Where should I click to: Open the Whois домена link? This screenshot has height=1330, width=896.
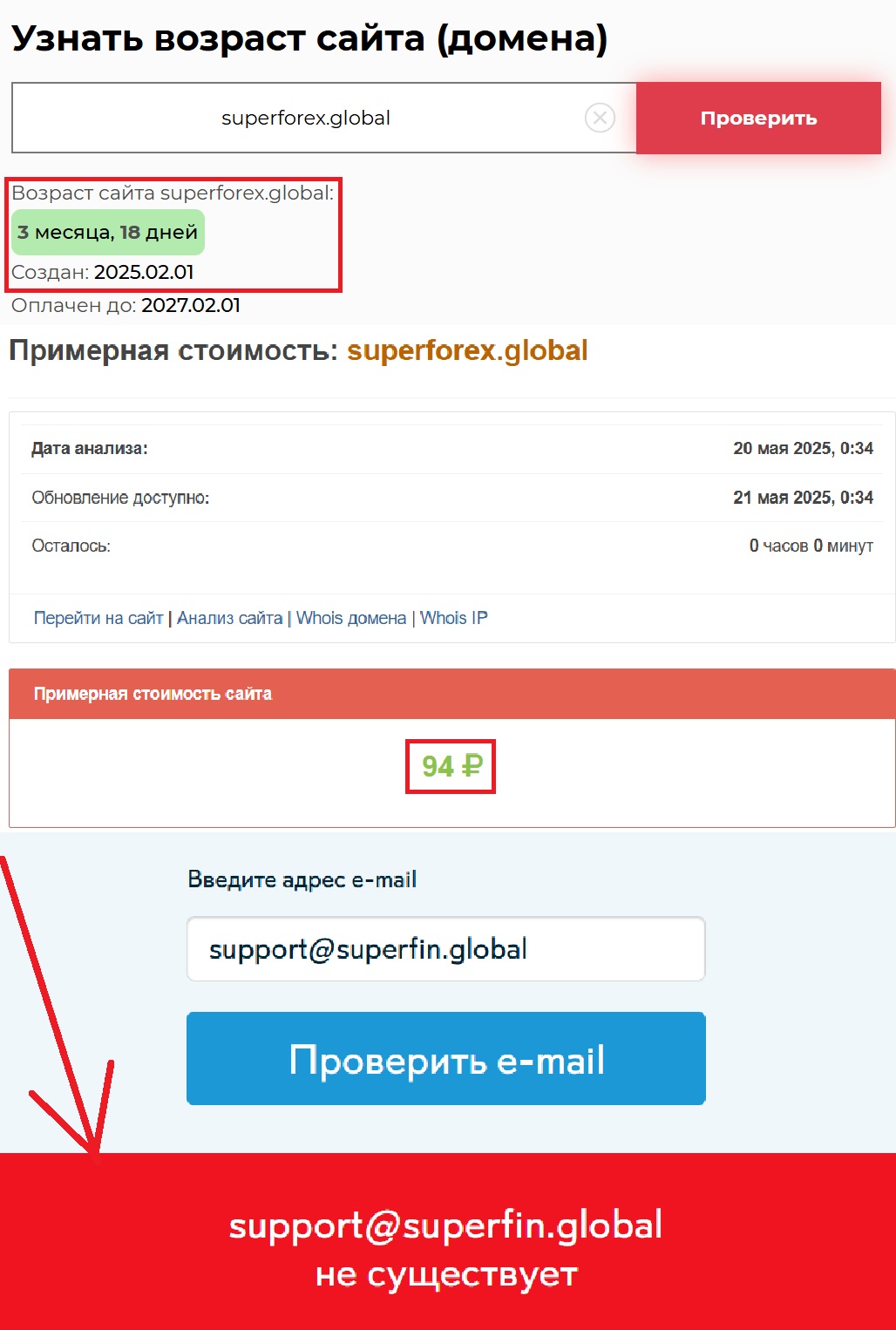[351, 618]
